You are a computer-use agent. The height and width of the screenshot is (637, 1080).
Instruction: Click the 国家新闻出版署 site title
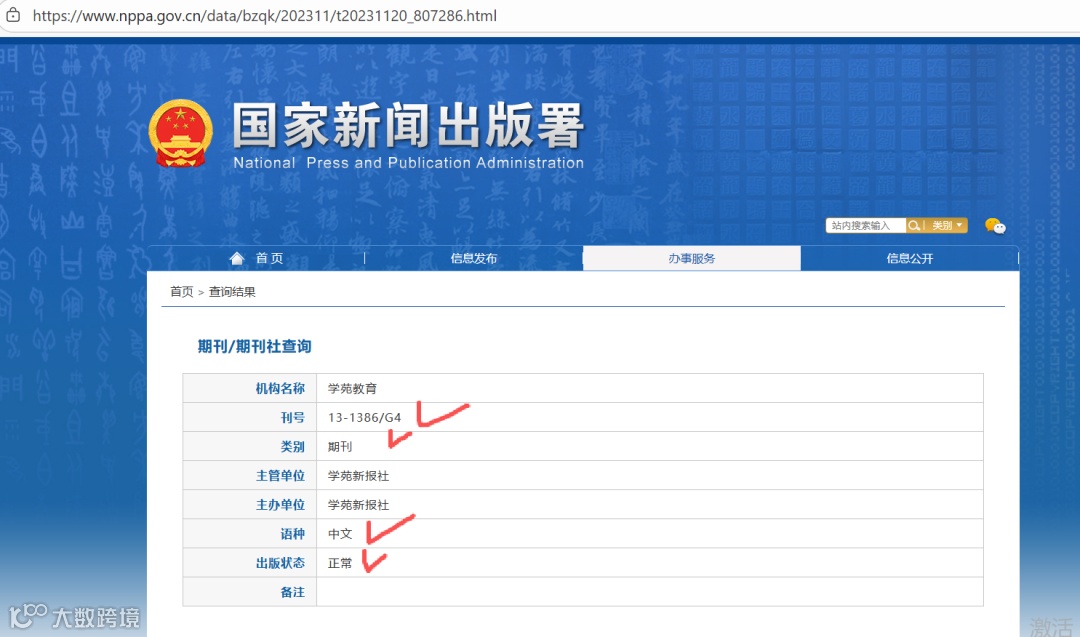pyautogui.click(x=408, y=126)
